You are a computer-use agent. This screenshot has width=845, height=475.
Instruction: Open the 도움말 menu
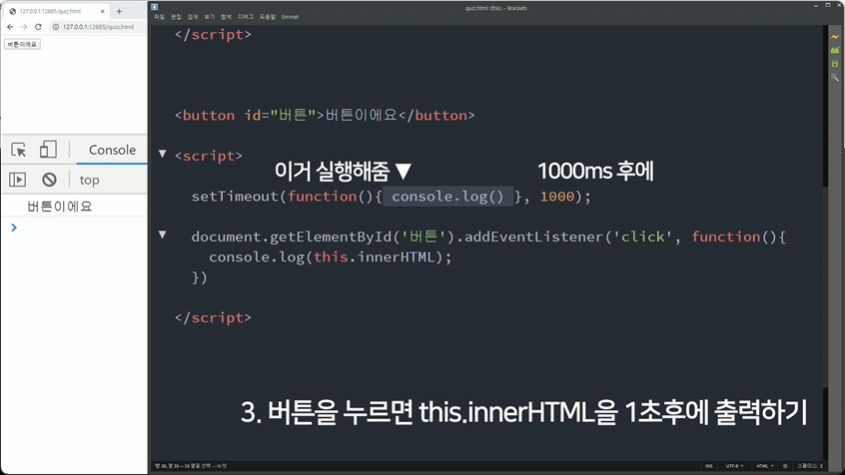[x=267, y=17]
